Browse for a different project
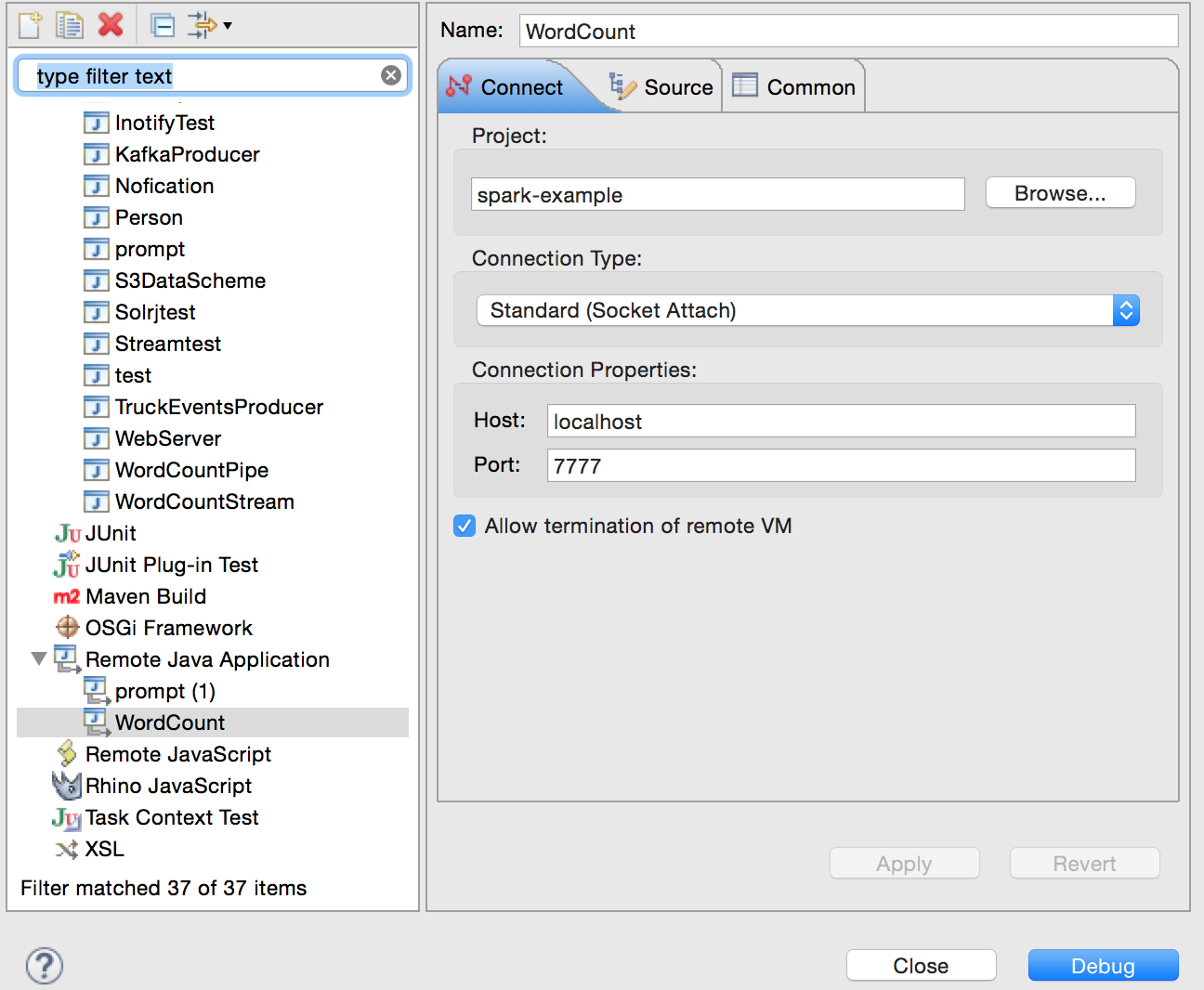This screenshot has width=1204, height=990. [1059, 193]
